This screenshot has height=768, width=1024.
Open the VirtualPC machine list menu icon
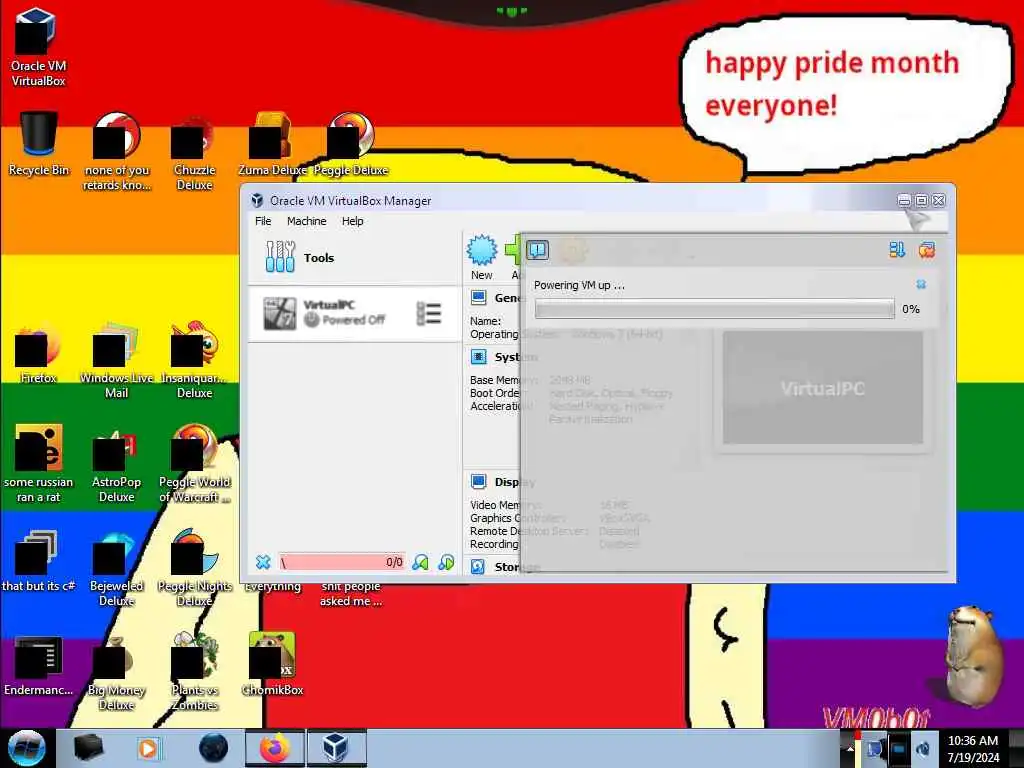[x=428, y=313]
